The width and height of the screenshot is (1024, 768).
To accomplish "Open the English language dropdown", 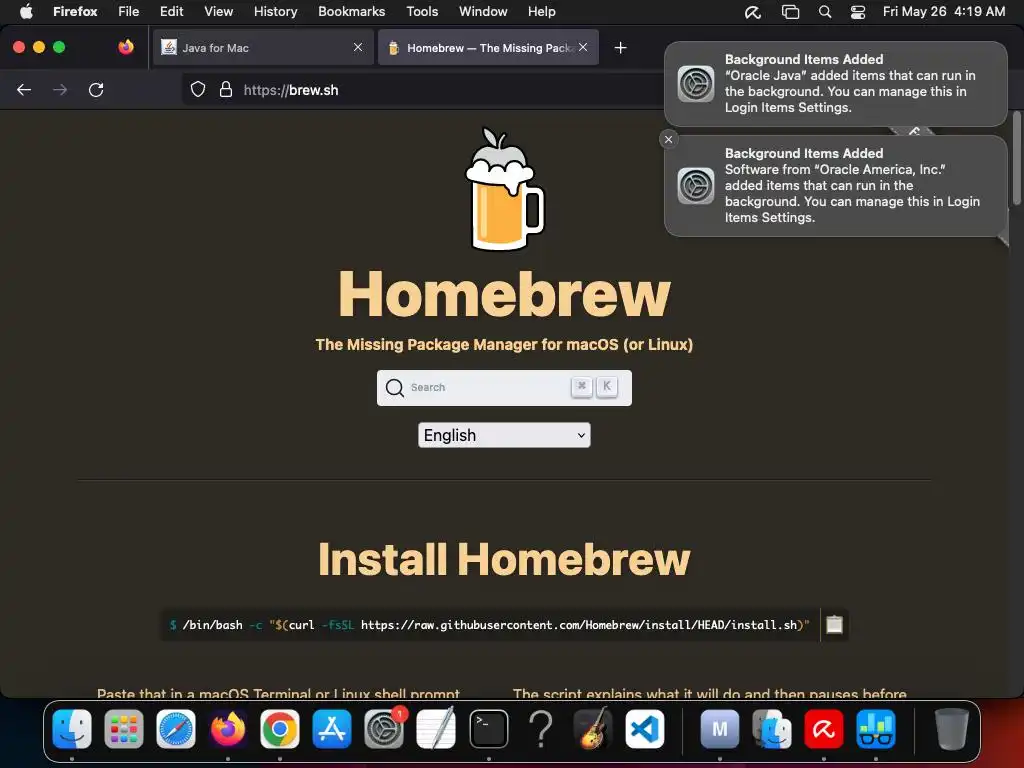I will [504, 435].
